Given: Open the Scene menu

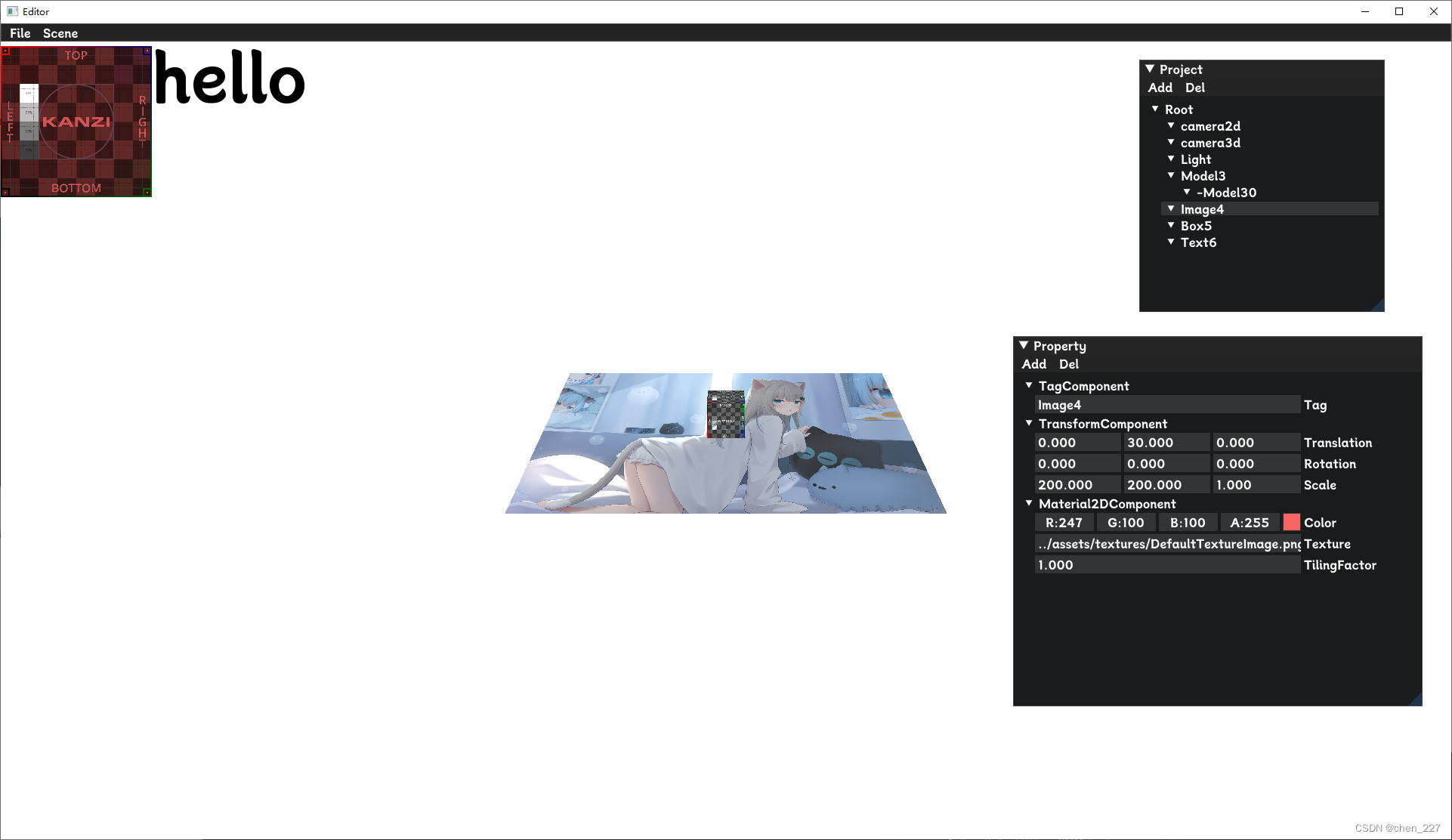Looking at the screenshot, I should [60, 33].
